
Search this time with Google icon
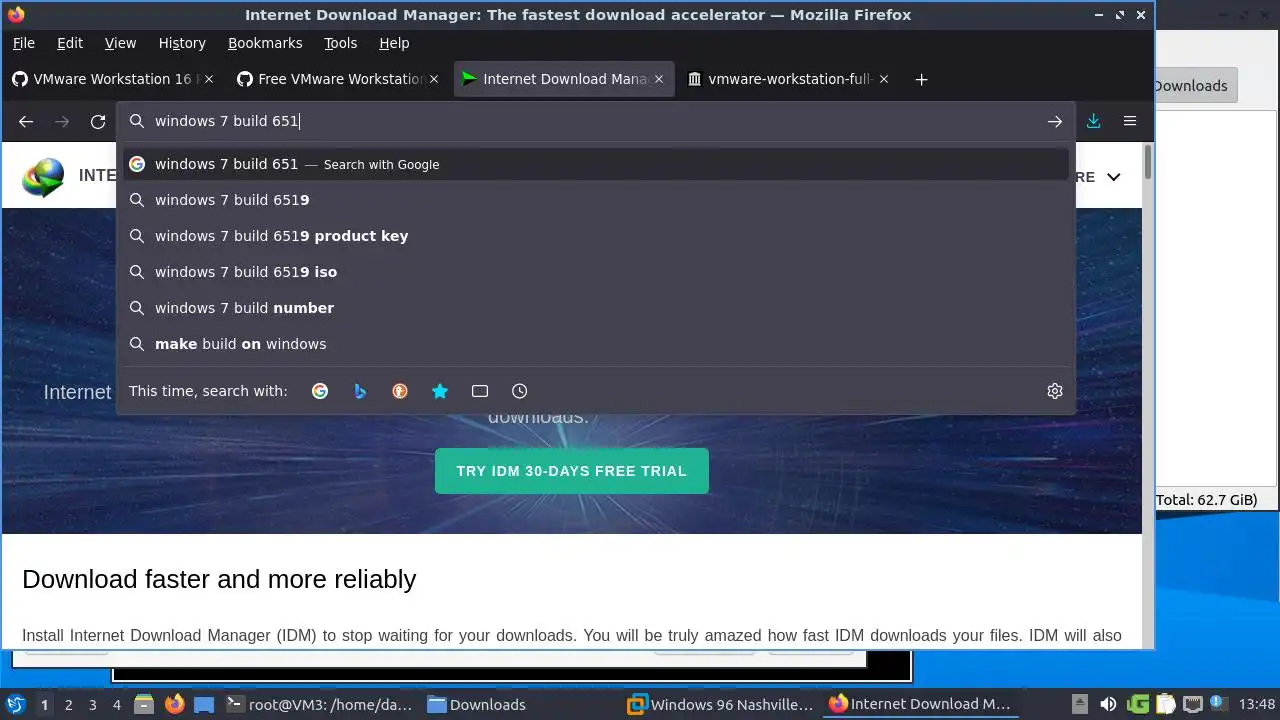(x=320, y=391)
